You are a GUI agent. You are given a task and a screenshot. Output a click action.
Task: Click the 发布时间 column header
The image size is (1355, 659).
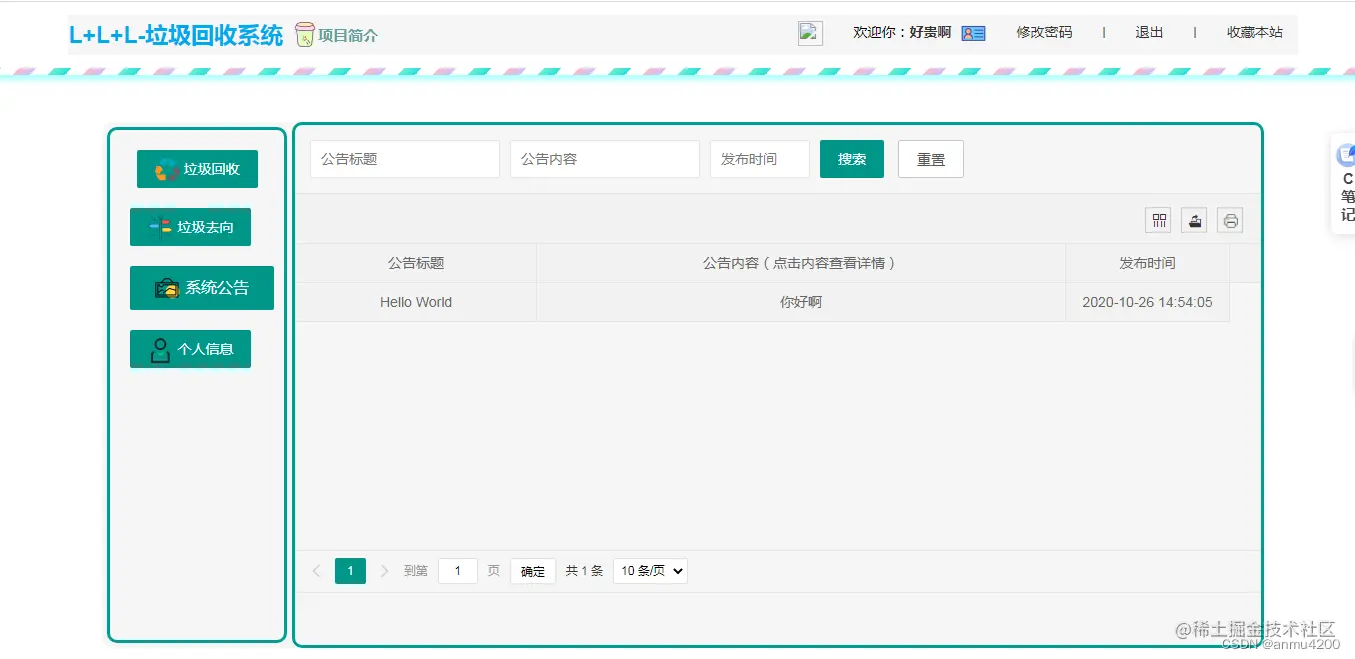click(x=1147, y=263)
